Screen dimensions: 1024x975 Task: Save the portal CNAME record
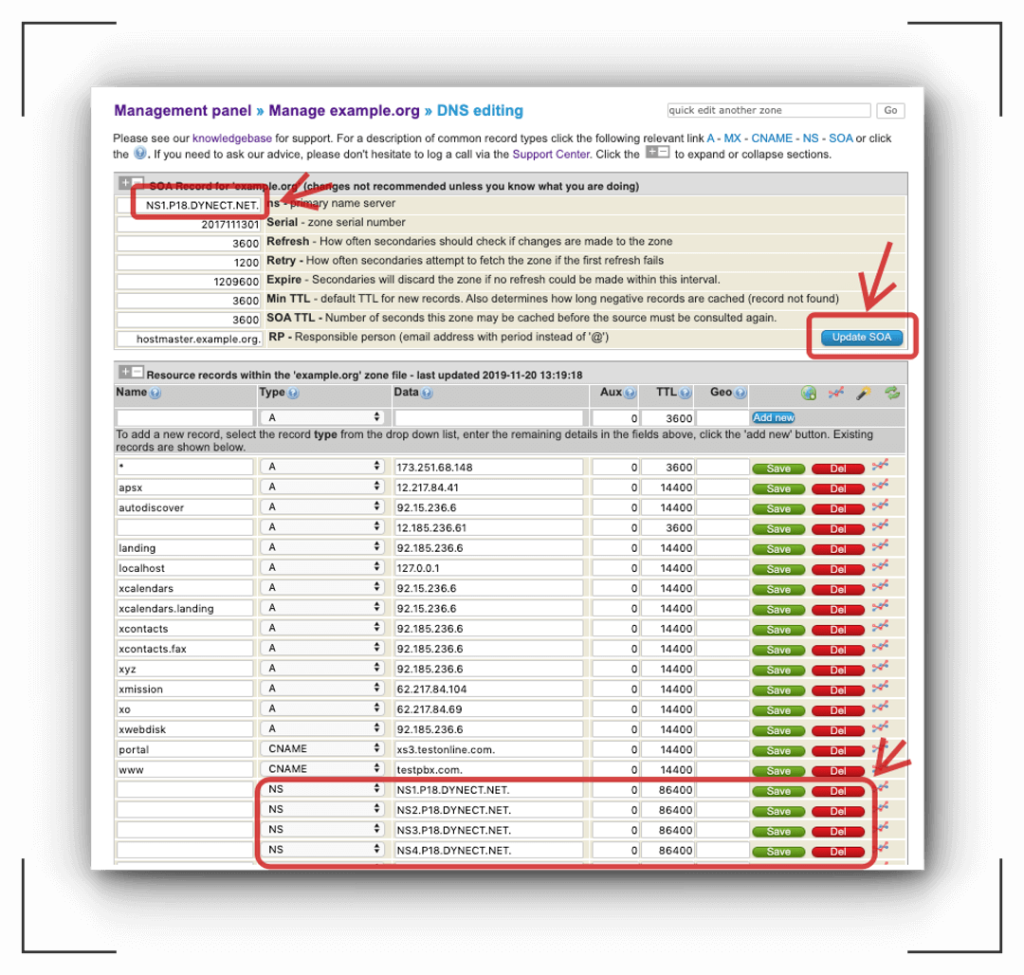(778, 750)
